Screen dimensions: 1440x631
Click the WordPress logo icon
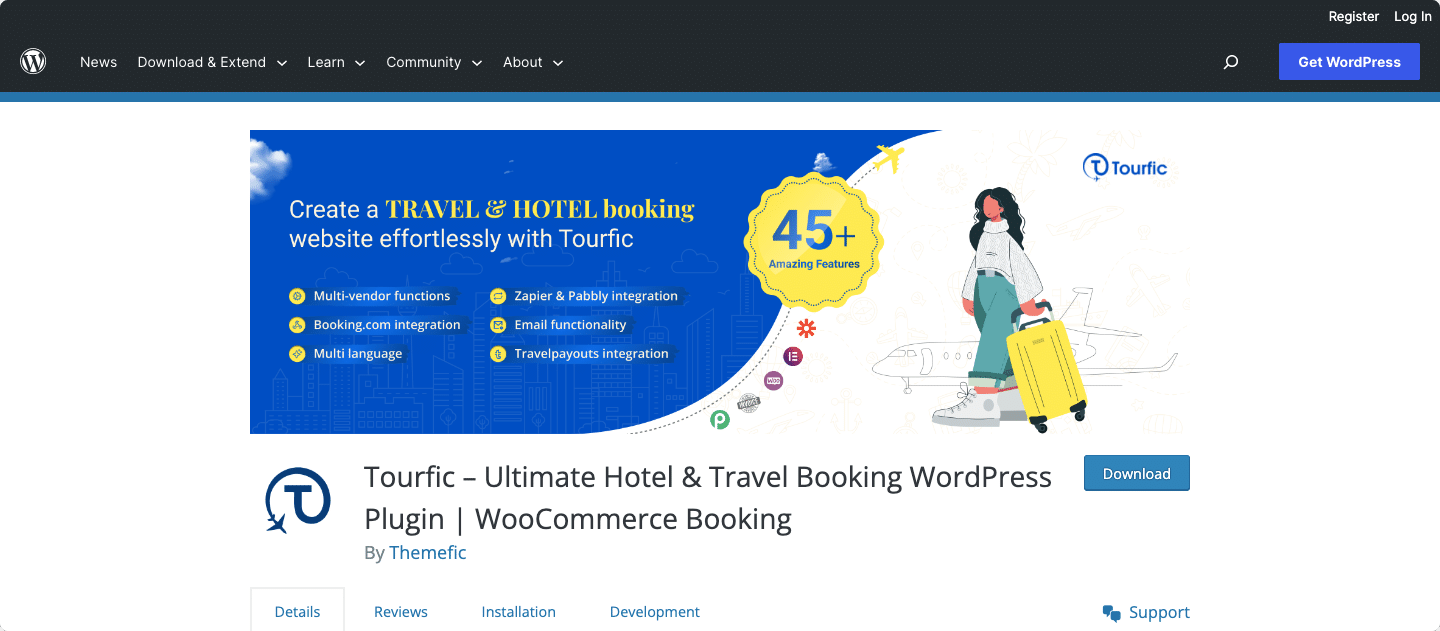(33, 62)
